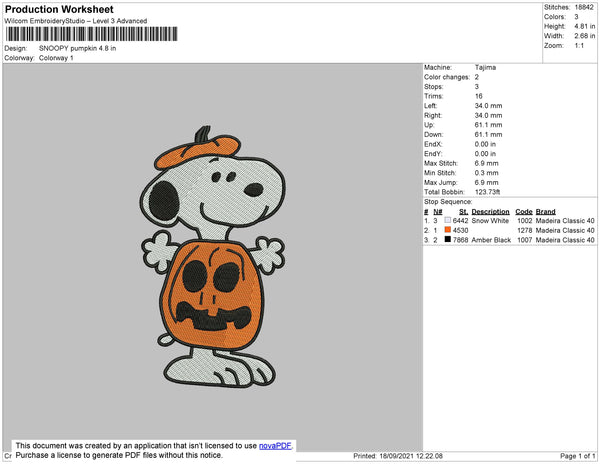Click the 'Printed: 18/09/2021 12:22:08' footer text
Viewport: 600px width, 464px height.
coord(398,456)
